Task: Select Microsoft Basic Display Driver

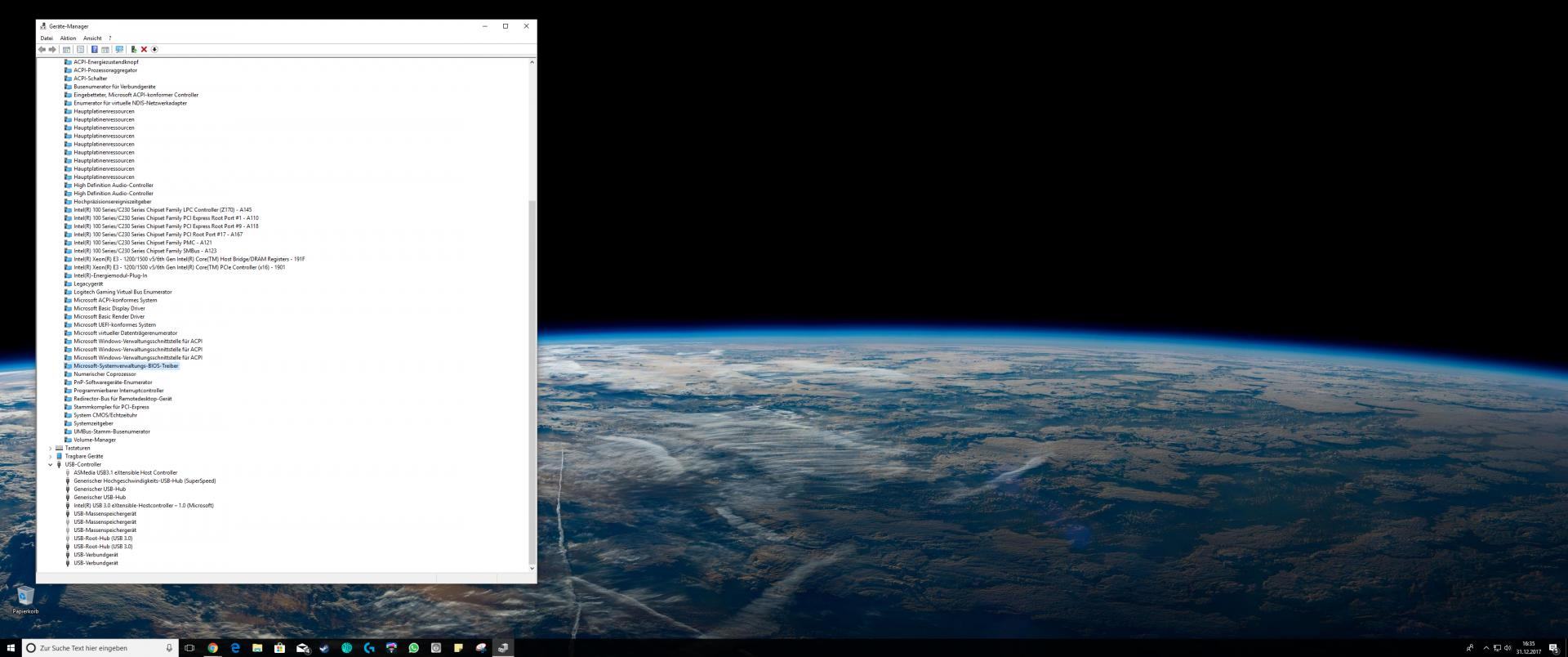Action: [109, 308]
